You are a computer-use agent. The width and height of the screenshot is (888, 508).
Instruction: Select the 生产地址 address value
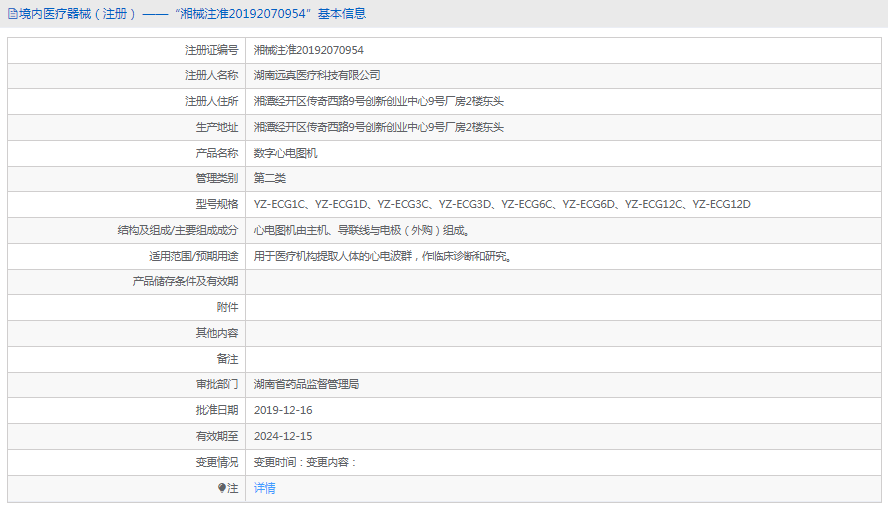coord(378,127)
